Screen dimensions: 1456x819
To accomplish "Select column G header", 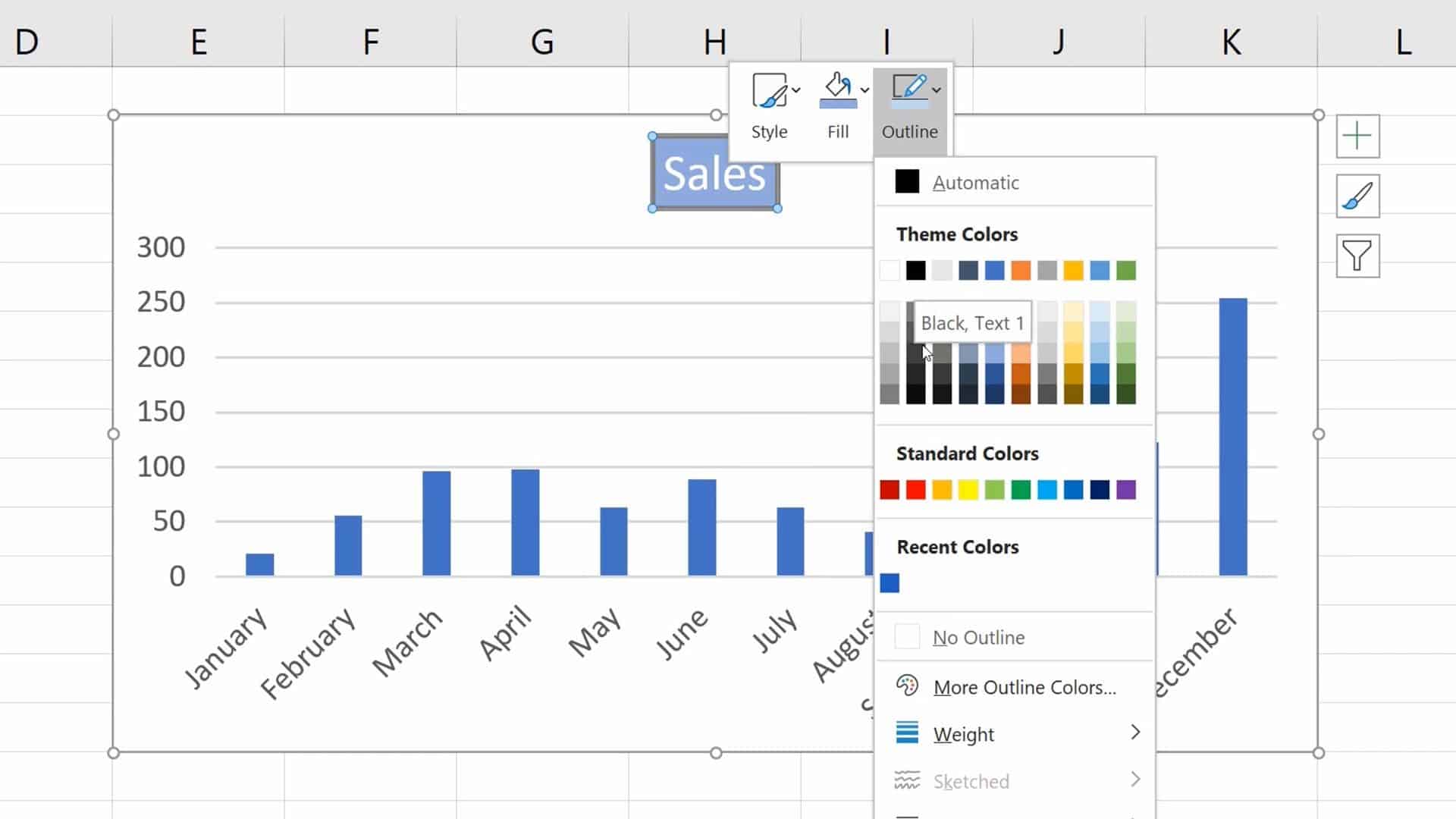I will pos(543,41).
